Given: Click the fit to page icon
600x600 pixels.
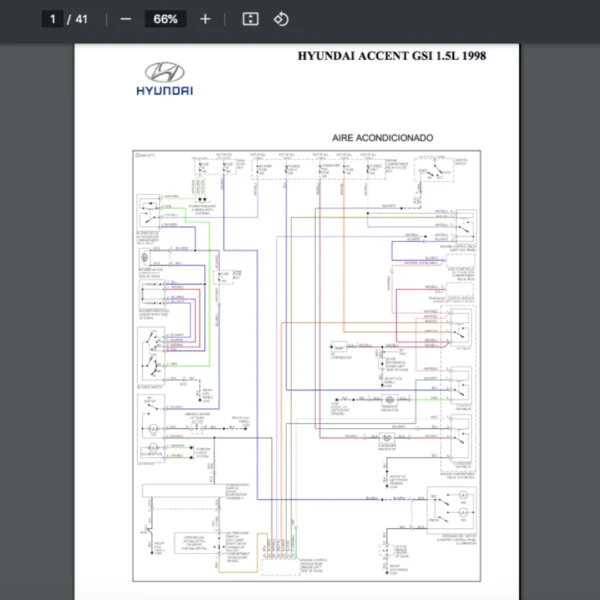Looking at the screenshot, I should click(250, 19).
